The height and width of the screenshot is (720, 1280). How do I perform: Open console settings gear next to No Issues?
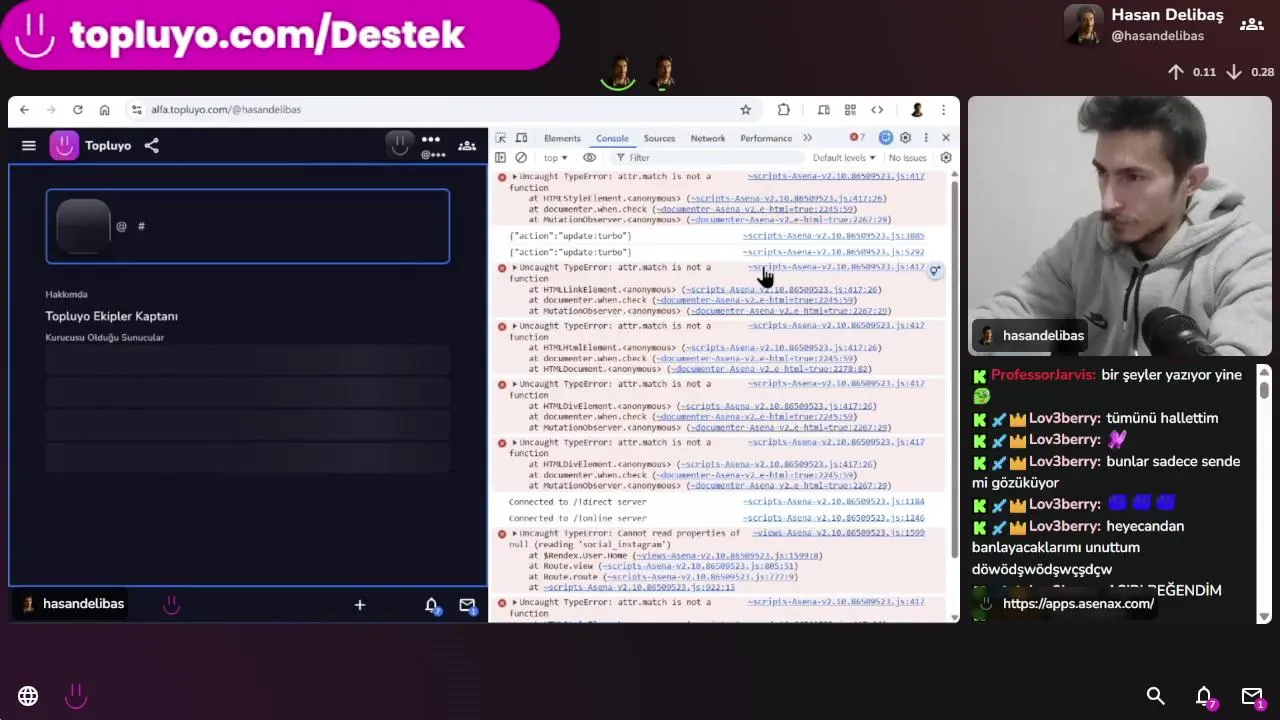tap(946, 158)
